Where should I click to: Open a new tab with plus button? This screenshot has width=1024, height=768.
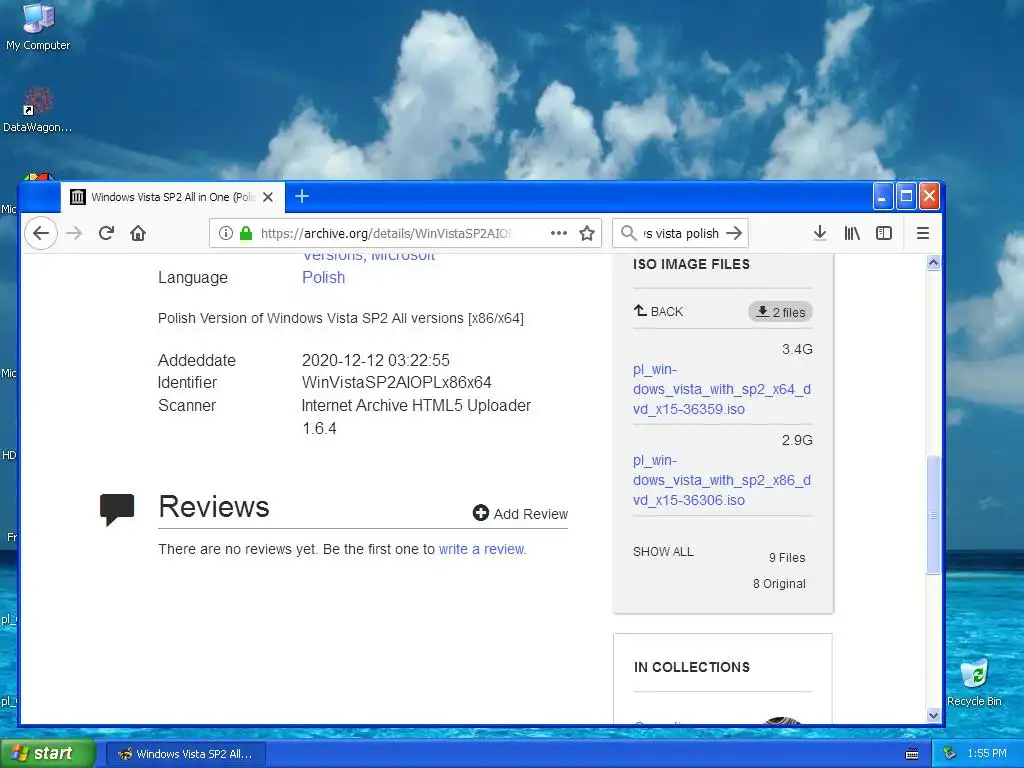click(x=302, y=197)
